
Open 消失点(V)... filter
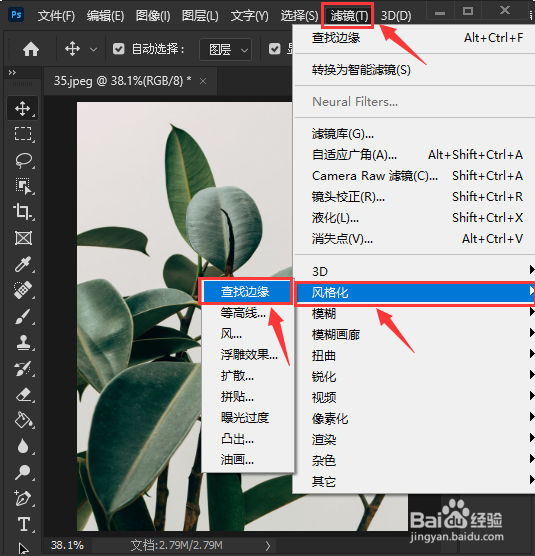(413, 239)
